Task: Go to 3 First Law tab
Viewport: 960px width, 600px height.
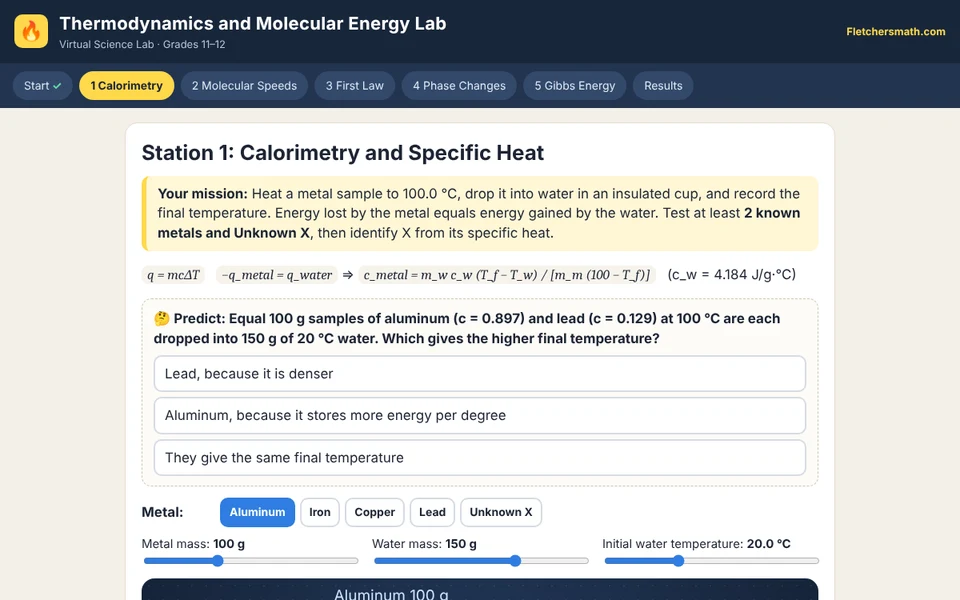Action: click(354, 86)
